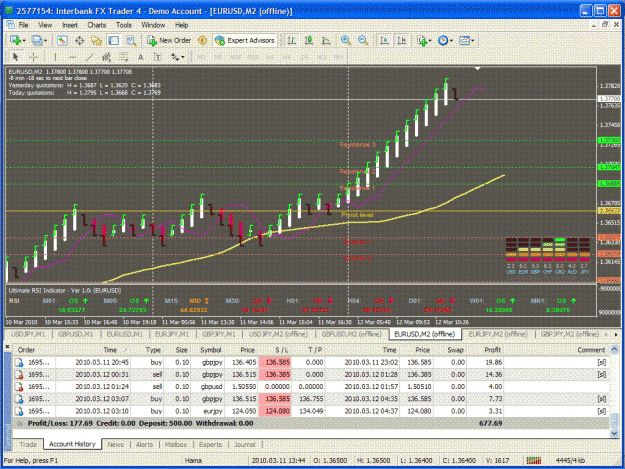The image size is (625, 469).
Task: Toggle chart auto scroll
Action: coord(385,40)
